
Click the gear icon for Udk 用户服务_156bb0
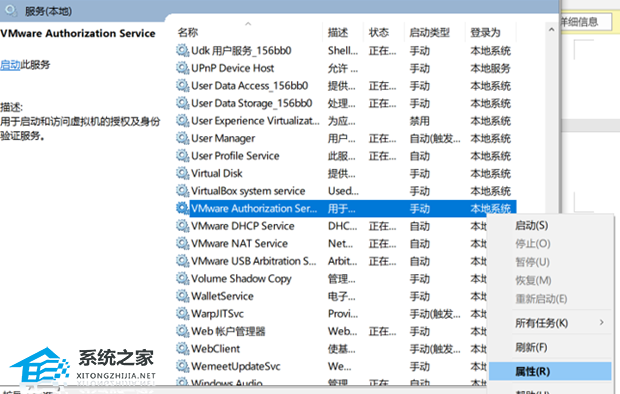point(182,51)
